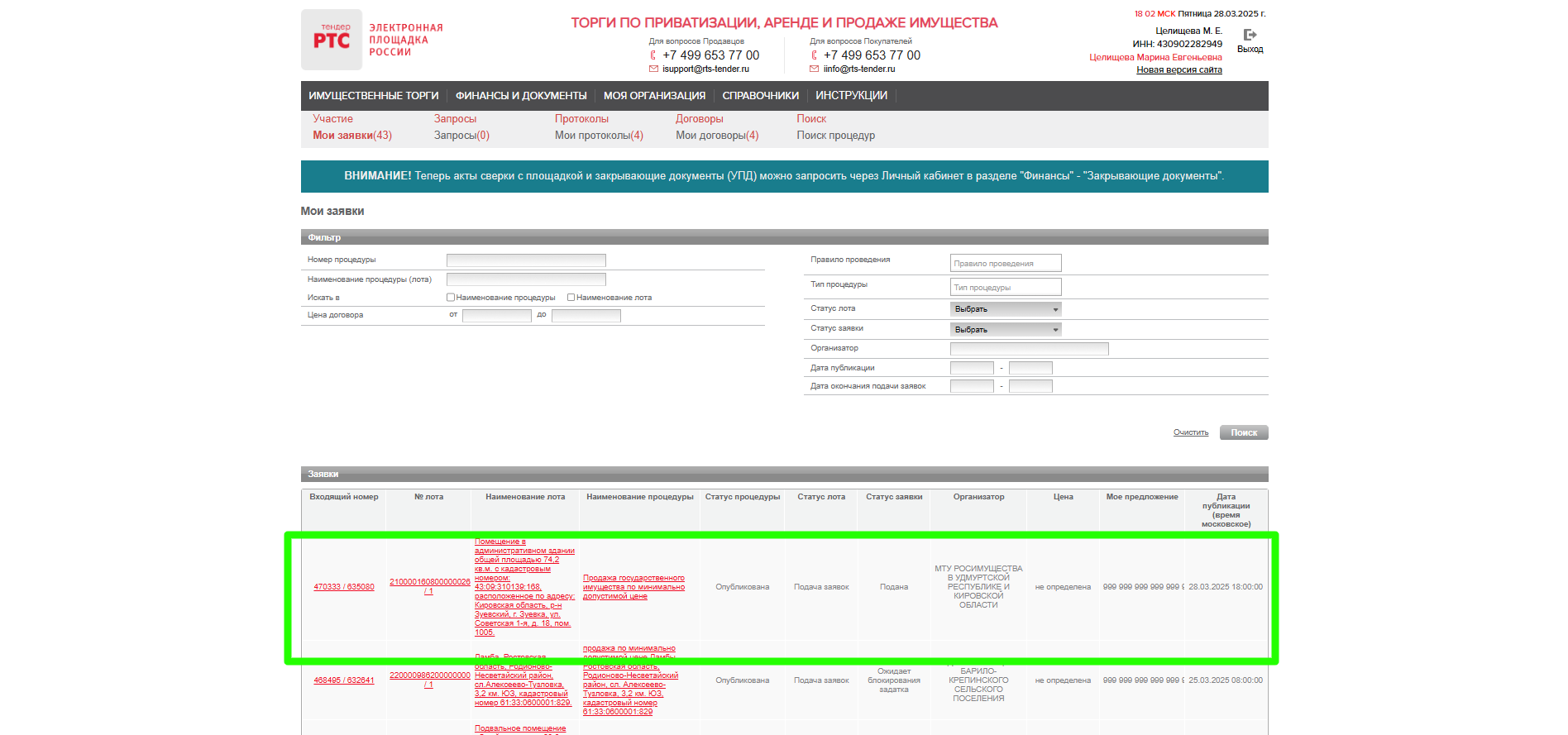
Task: Open lot number 22000098620000000 / 1
Action: (x=429, y=680)
